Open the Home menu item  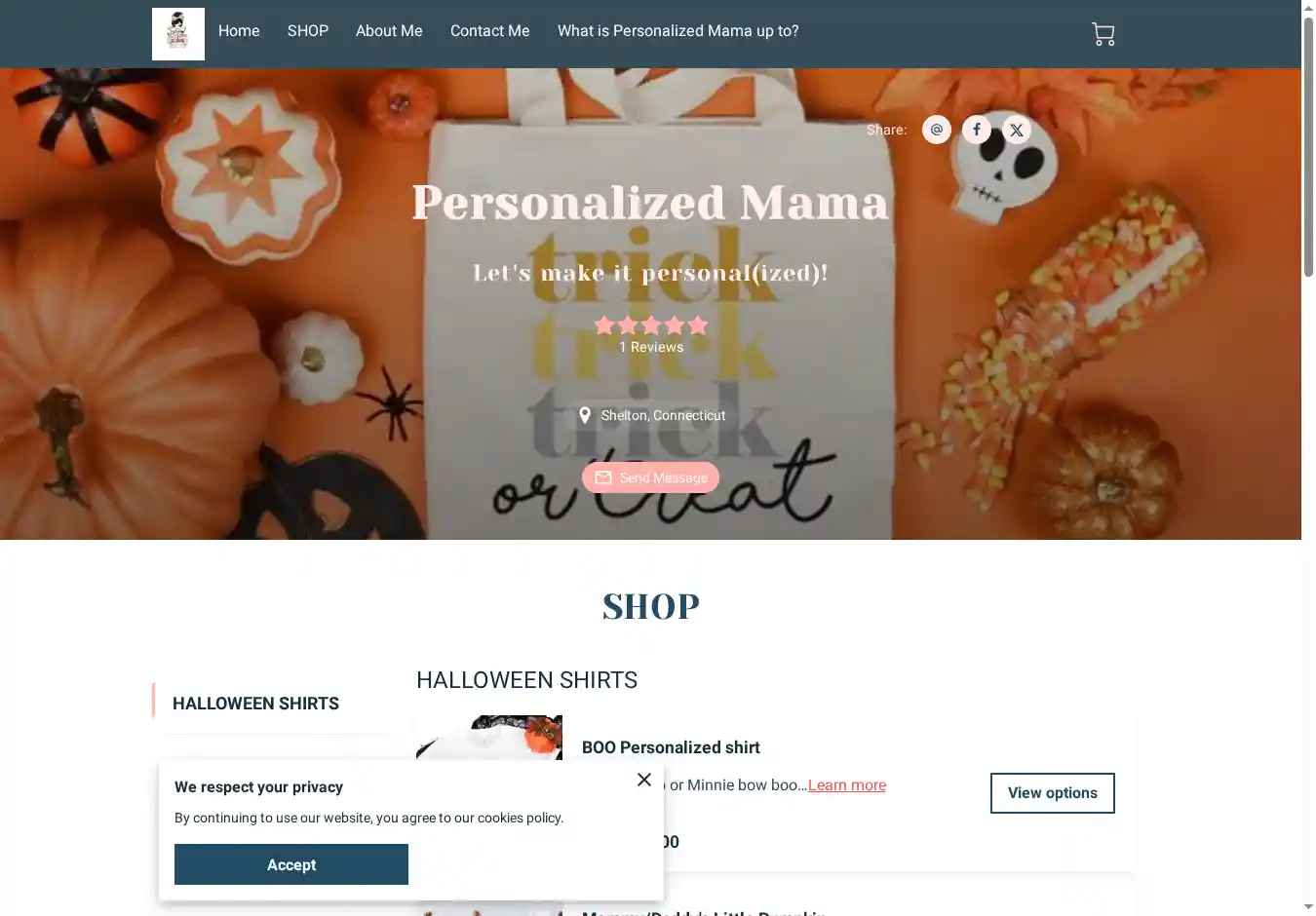tap(239, 31)
